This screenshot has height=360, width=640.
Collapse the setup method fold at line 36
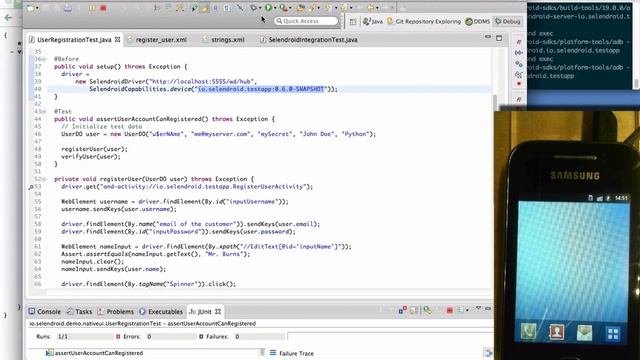(x=44, y=59)
